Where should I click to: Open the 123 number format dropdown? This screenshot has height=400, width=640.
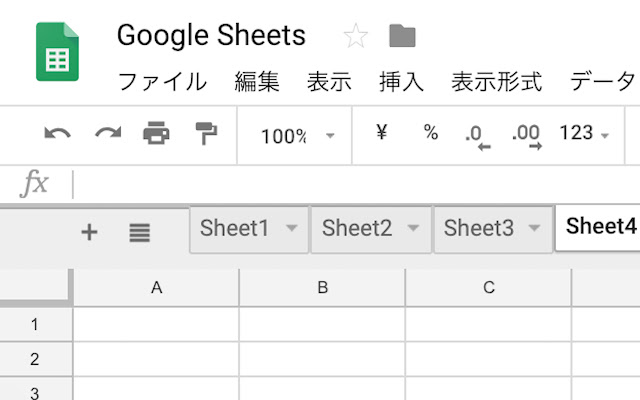pos(584,134)
